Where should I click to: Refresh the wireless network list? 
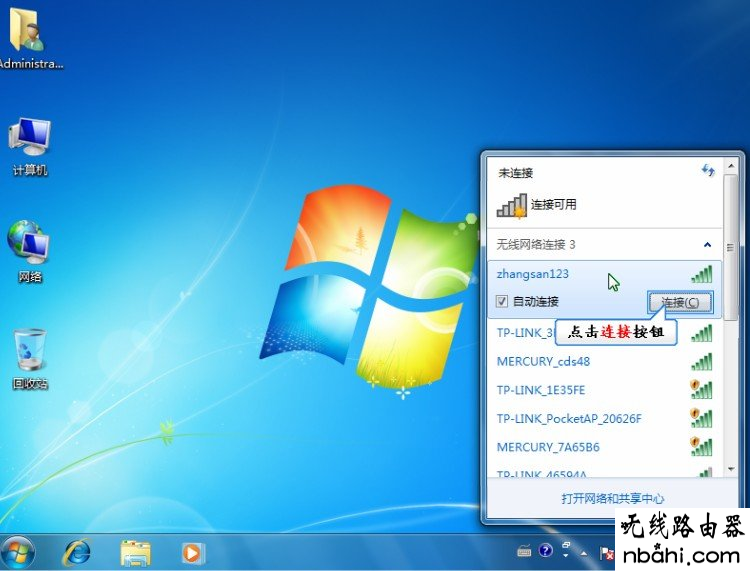(708, 170)
